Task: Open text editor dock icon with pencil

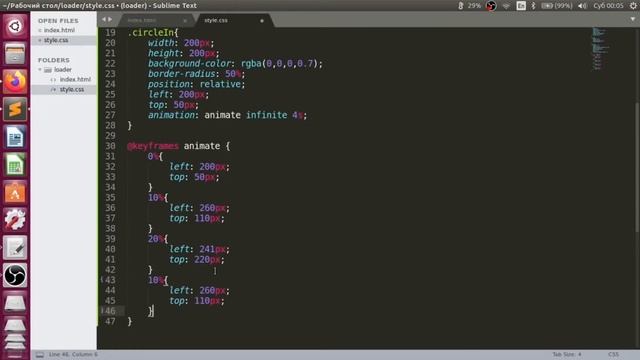Action: coord(15,247)
